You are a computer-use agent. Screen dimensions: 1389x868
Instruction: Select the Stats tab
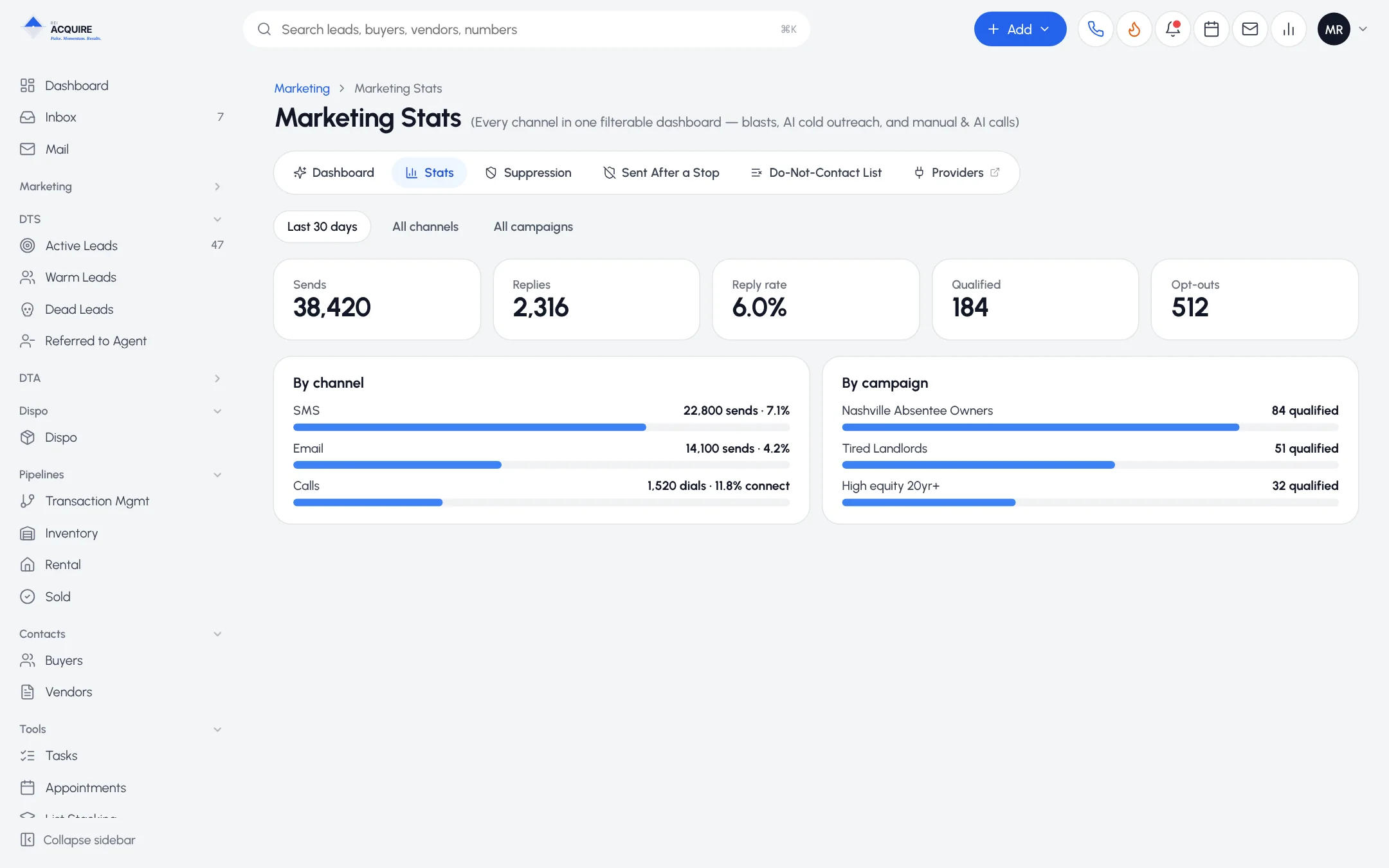pyautogui.click(x=430, y=173)
